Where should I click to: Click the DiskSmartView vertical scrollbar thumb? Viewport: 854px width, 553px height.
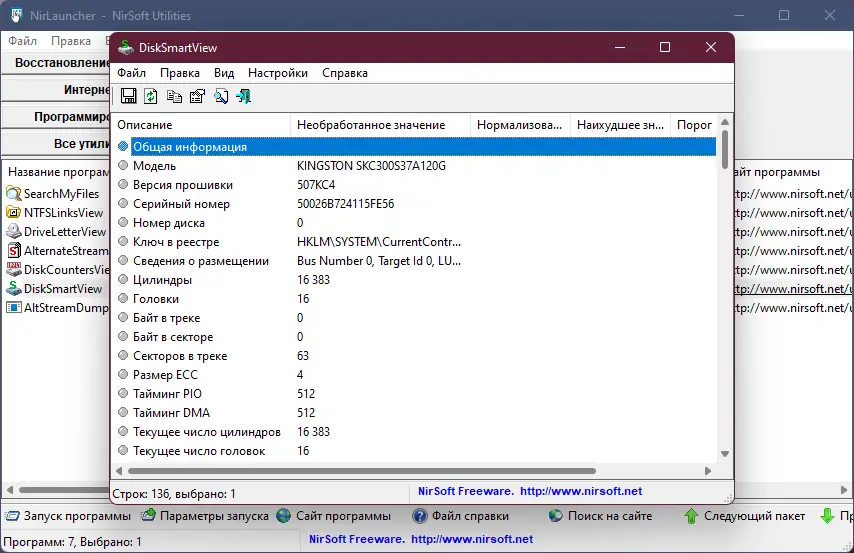coord(725,149)
